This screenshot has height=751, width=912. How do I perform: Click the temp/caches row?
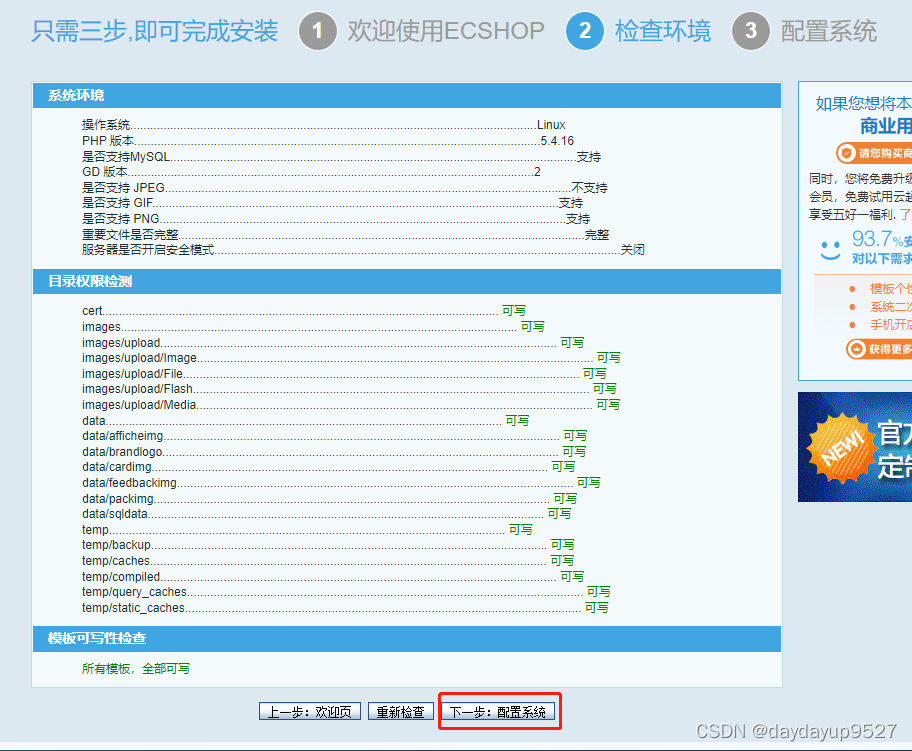[328, 561]
